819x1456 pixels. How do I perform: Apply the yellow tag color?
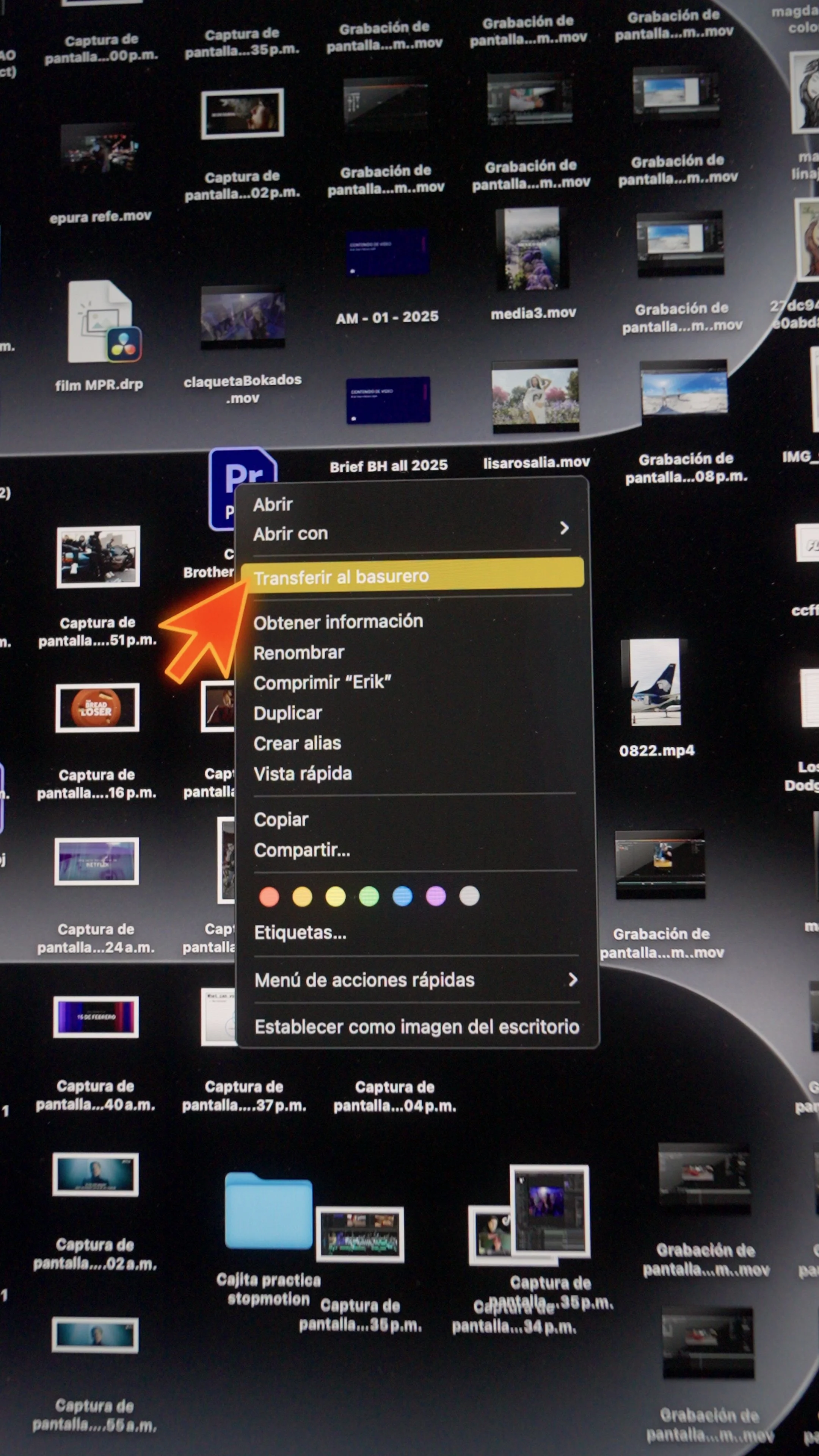point(336,896)
